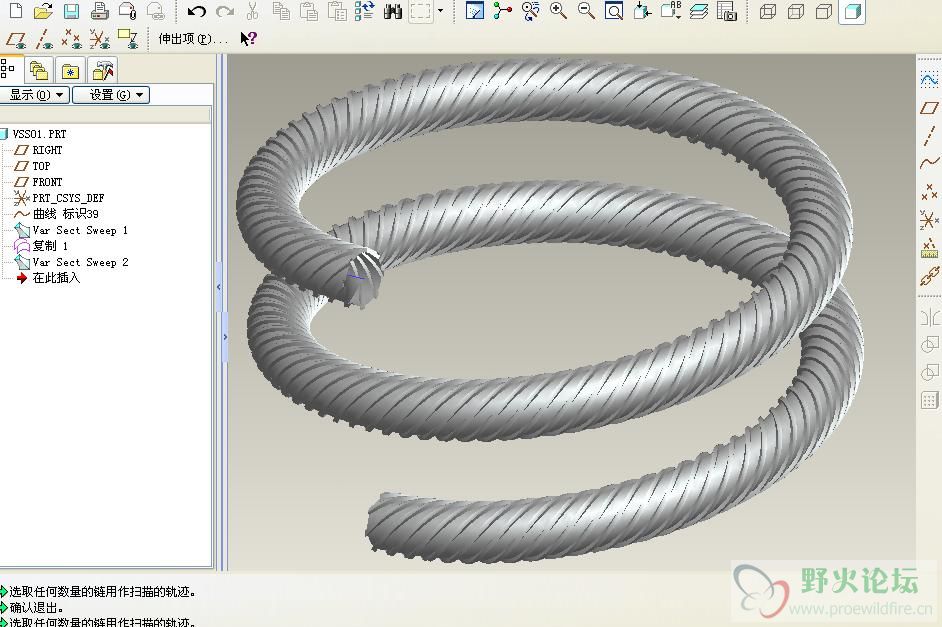The height and width of the screenshot is (627, 942).
Task: Toggle datum points visibility
Action: (71, 40)
